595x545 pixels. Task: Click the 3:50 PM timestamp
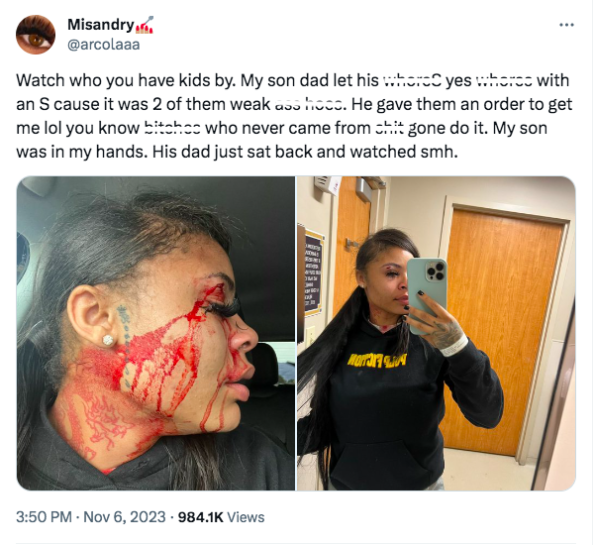(x=44, y=517)
